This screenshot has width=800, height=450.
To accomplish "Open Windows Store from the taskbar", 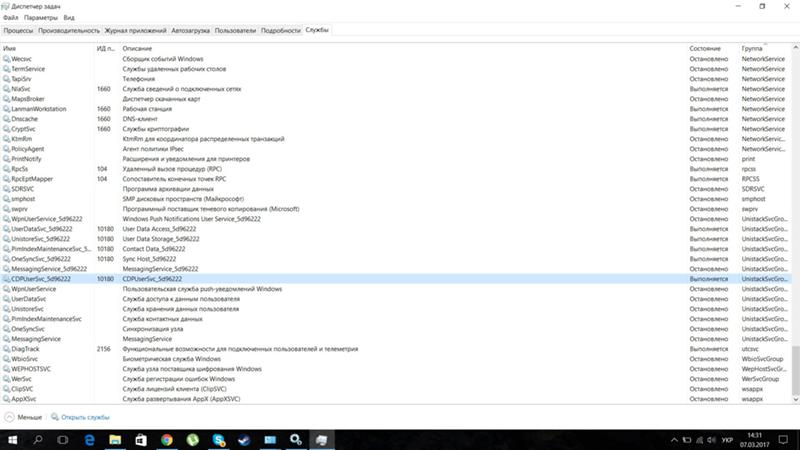I will point(141,440).
